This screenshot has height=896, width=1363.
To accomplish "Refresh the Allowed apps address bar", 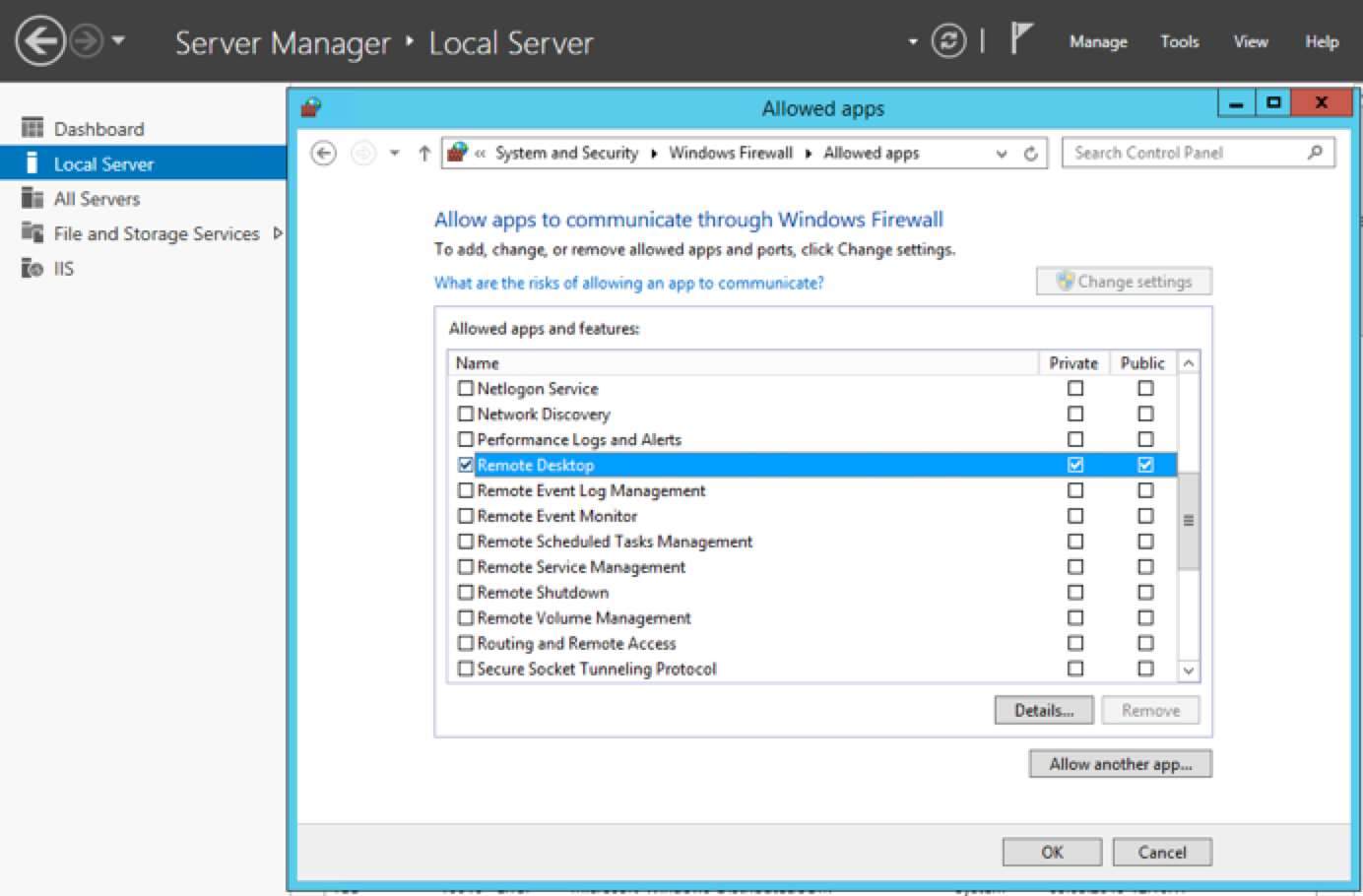I will (x=1030, y=154).
